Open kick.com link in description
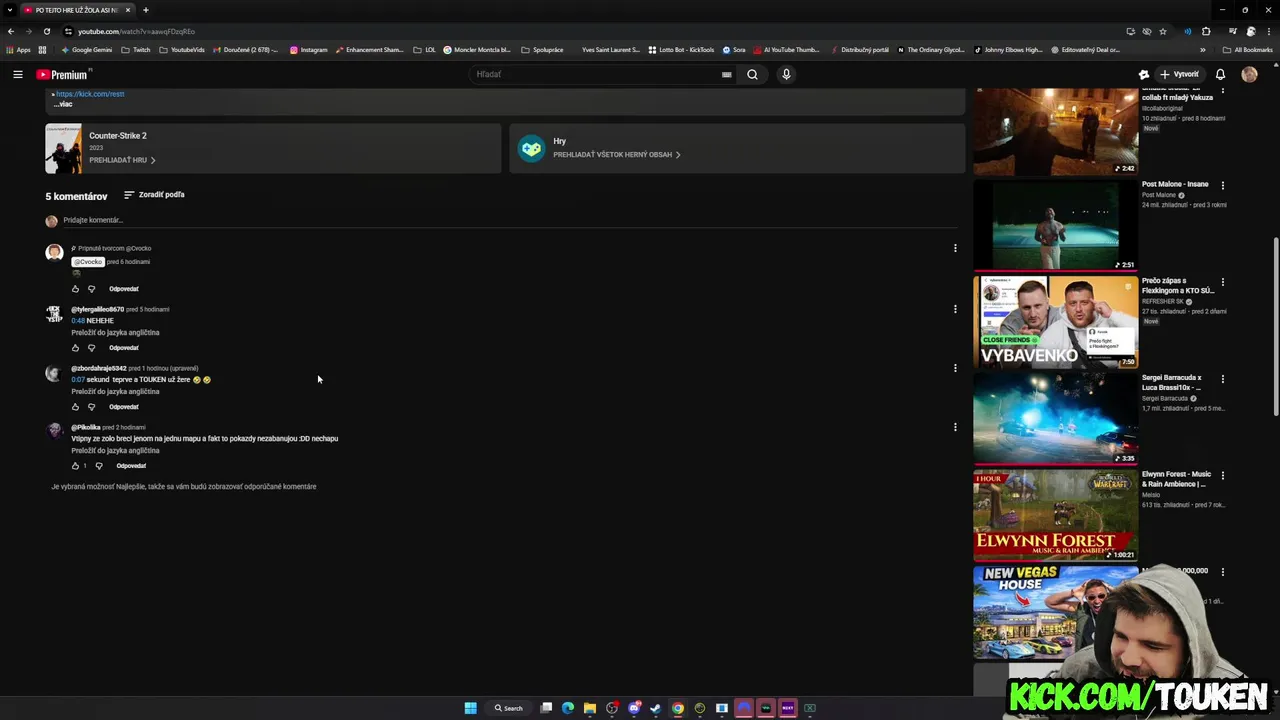Screen dimensions: 1280x720 [90, 94]
